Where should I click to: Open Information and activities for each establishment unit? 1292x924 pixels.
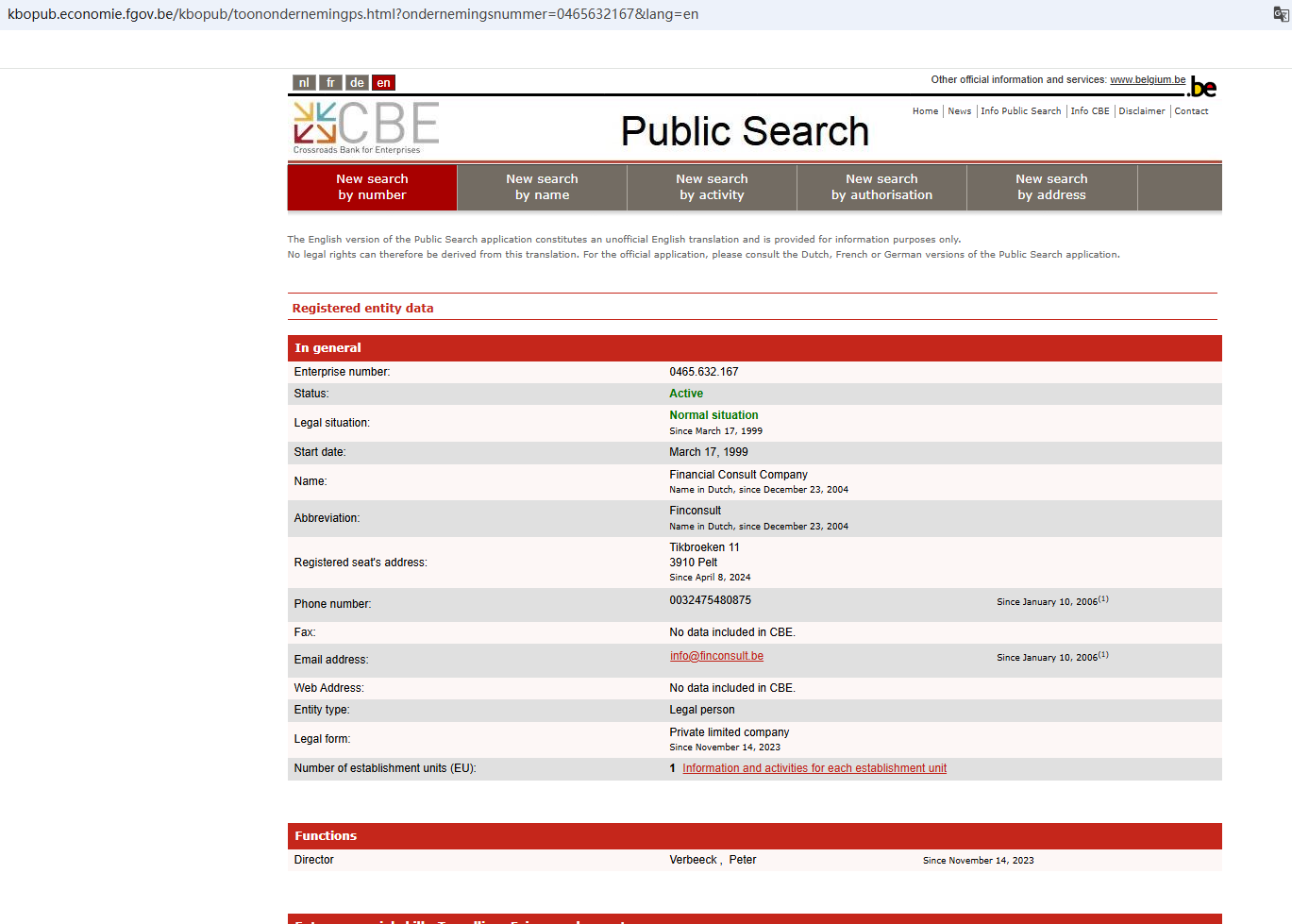point(814,768)
